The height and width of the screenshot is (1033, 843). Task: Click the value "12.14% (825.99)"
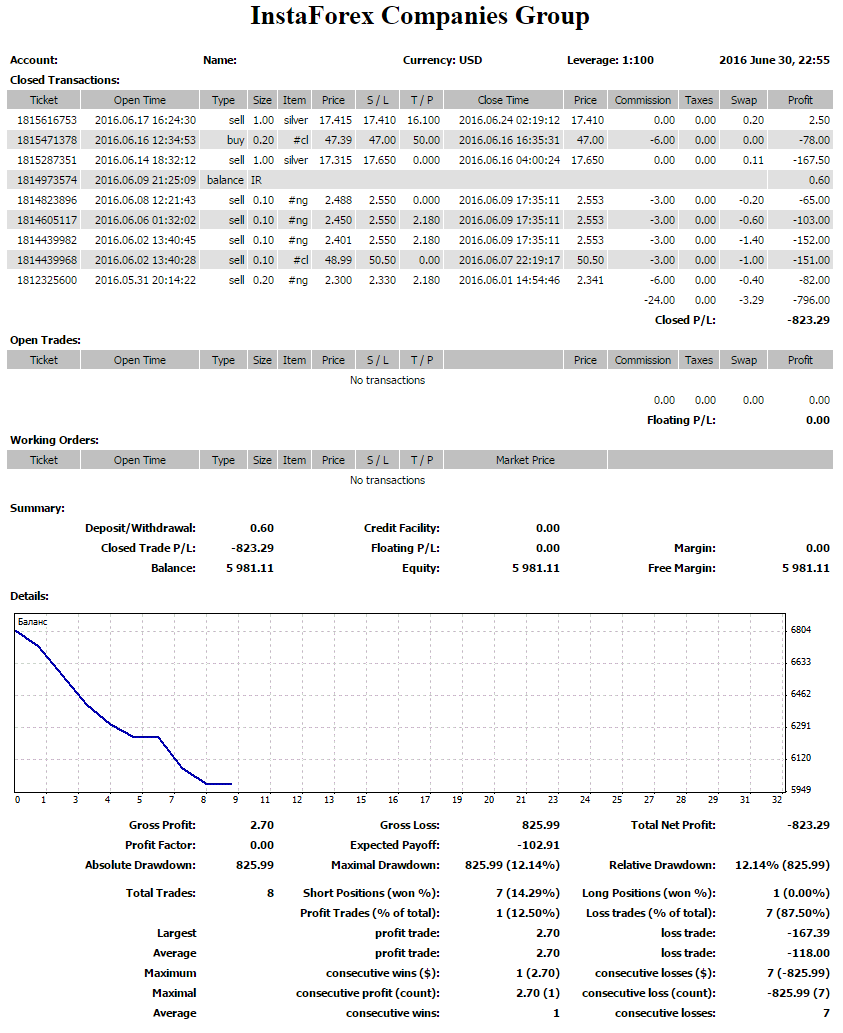pos(782,865)
